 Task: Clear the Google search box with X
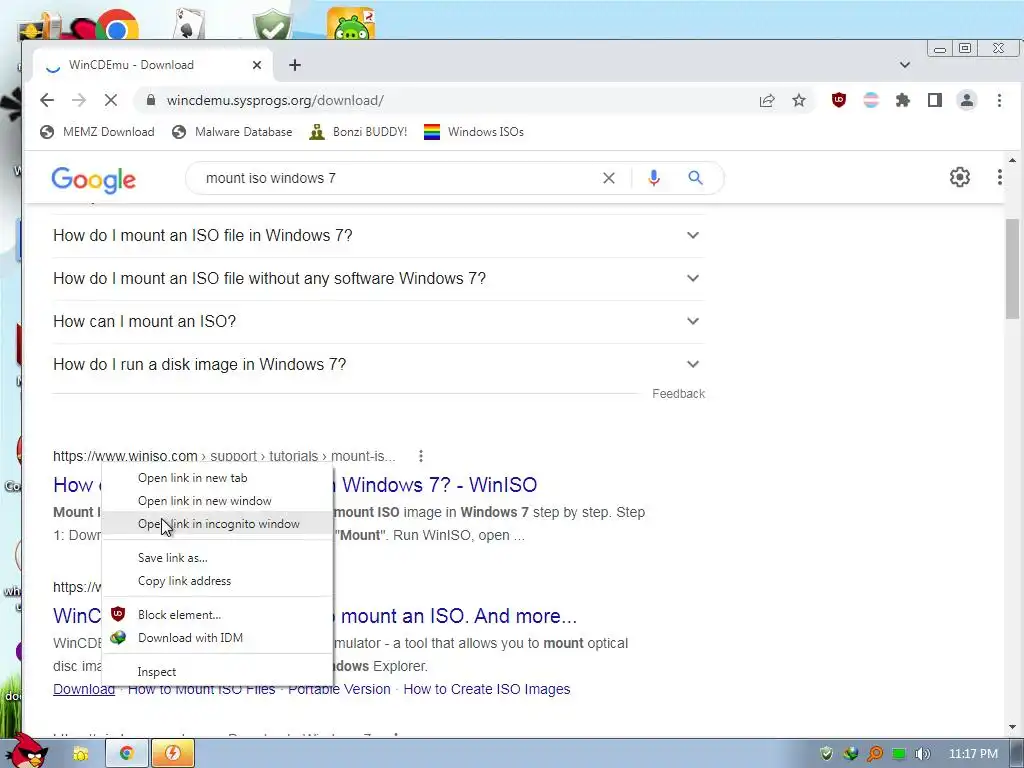point(609,178)
